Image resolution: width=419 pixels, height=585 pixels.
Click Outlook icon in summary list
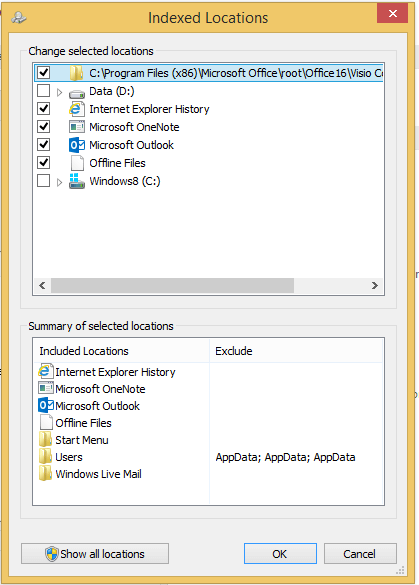(46, 405)
